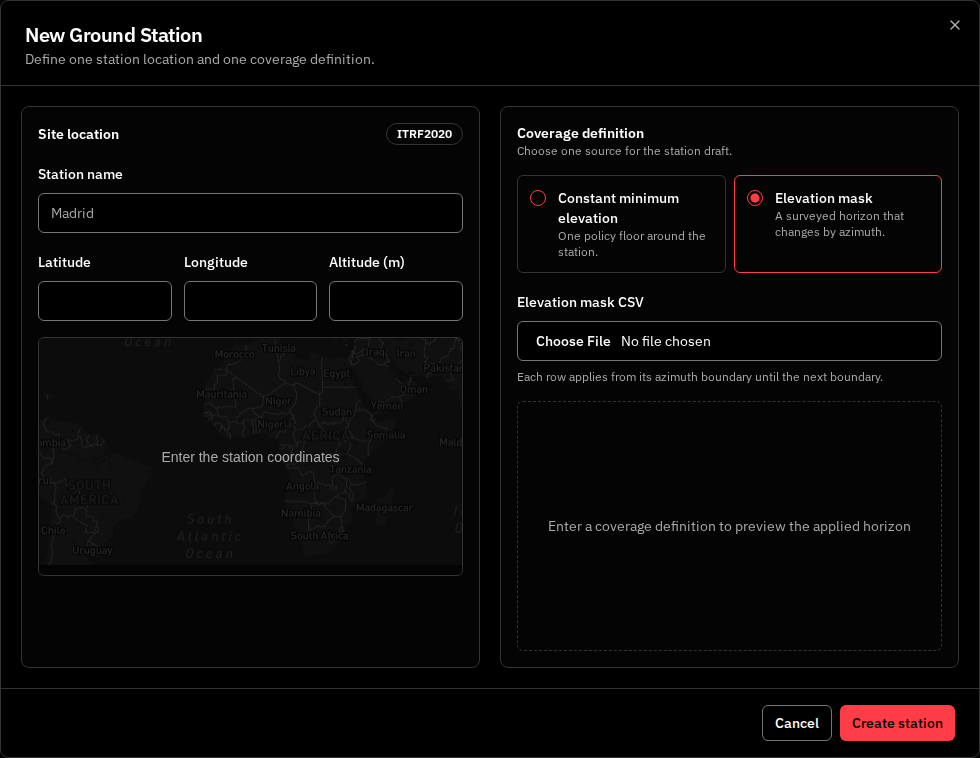
Task: Click 'Define one station location' subtitle
Action: [199, 59]
